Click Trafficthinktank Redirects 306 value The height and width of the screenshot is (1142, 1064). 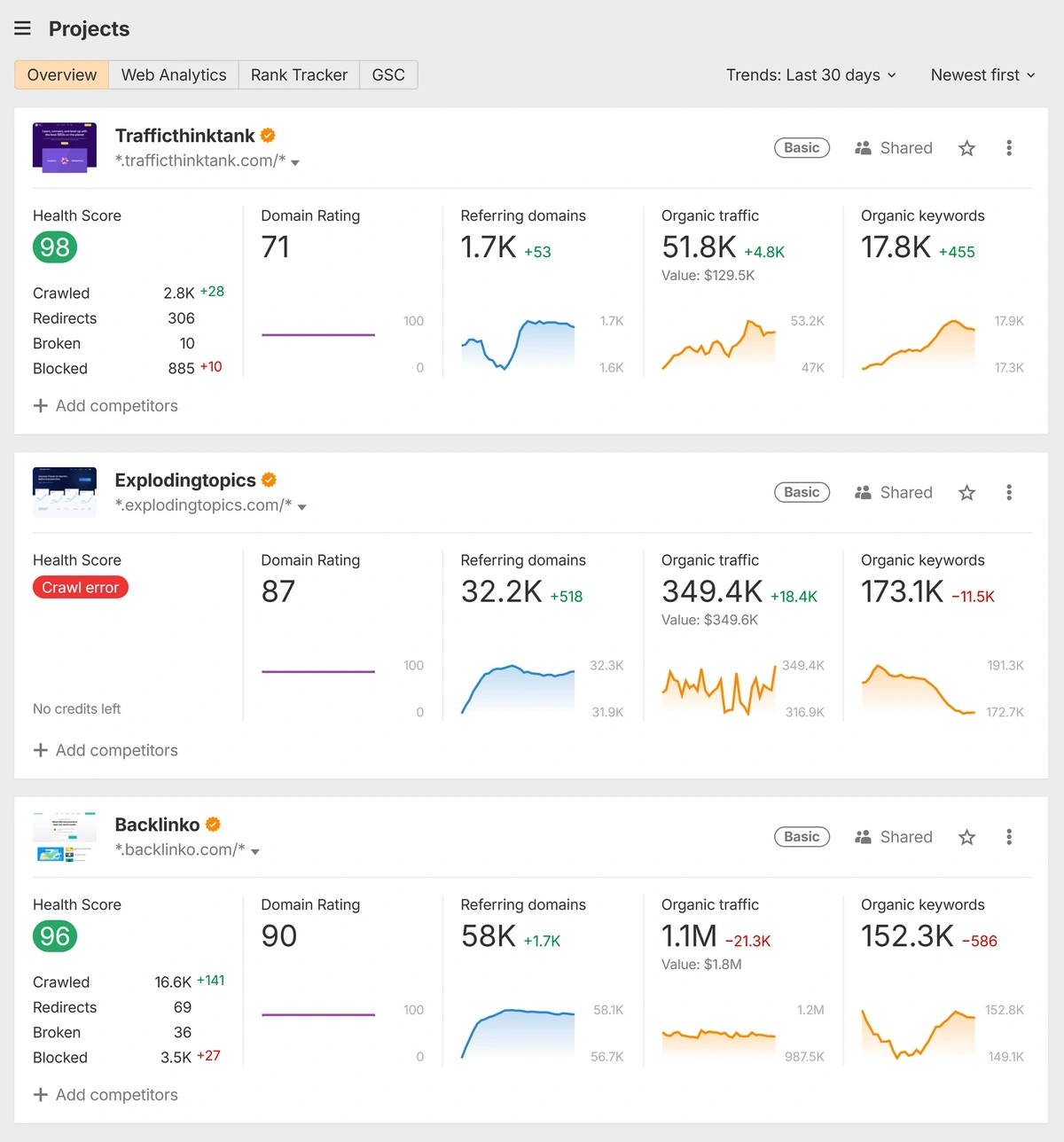(181, 318)
